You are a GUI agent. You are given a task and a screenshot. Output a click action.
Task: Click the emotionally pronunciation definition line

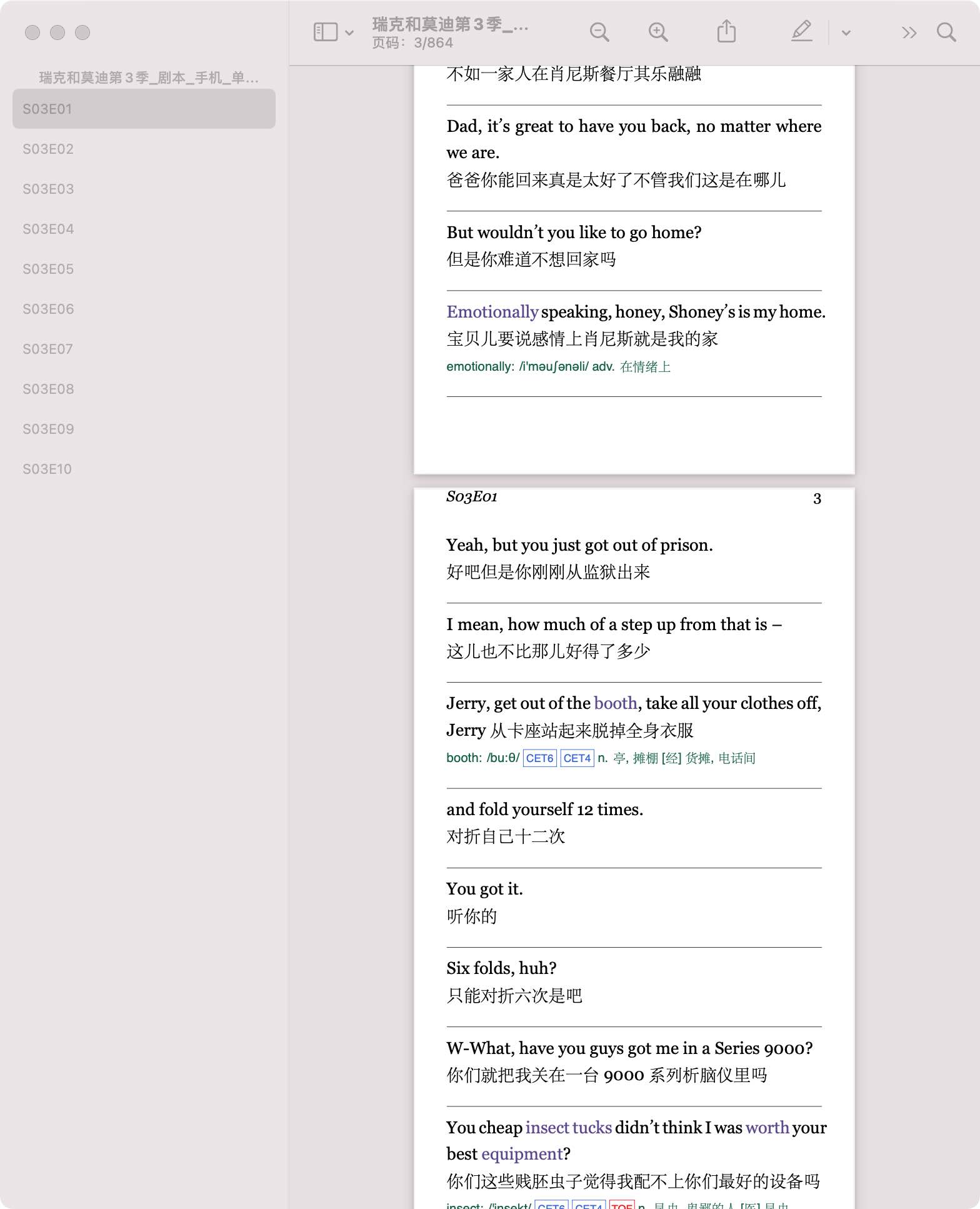click(558, 366)
